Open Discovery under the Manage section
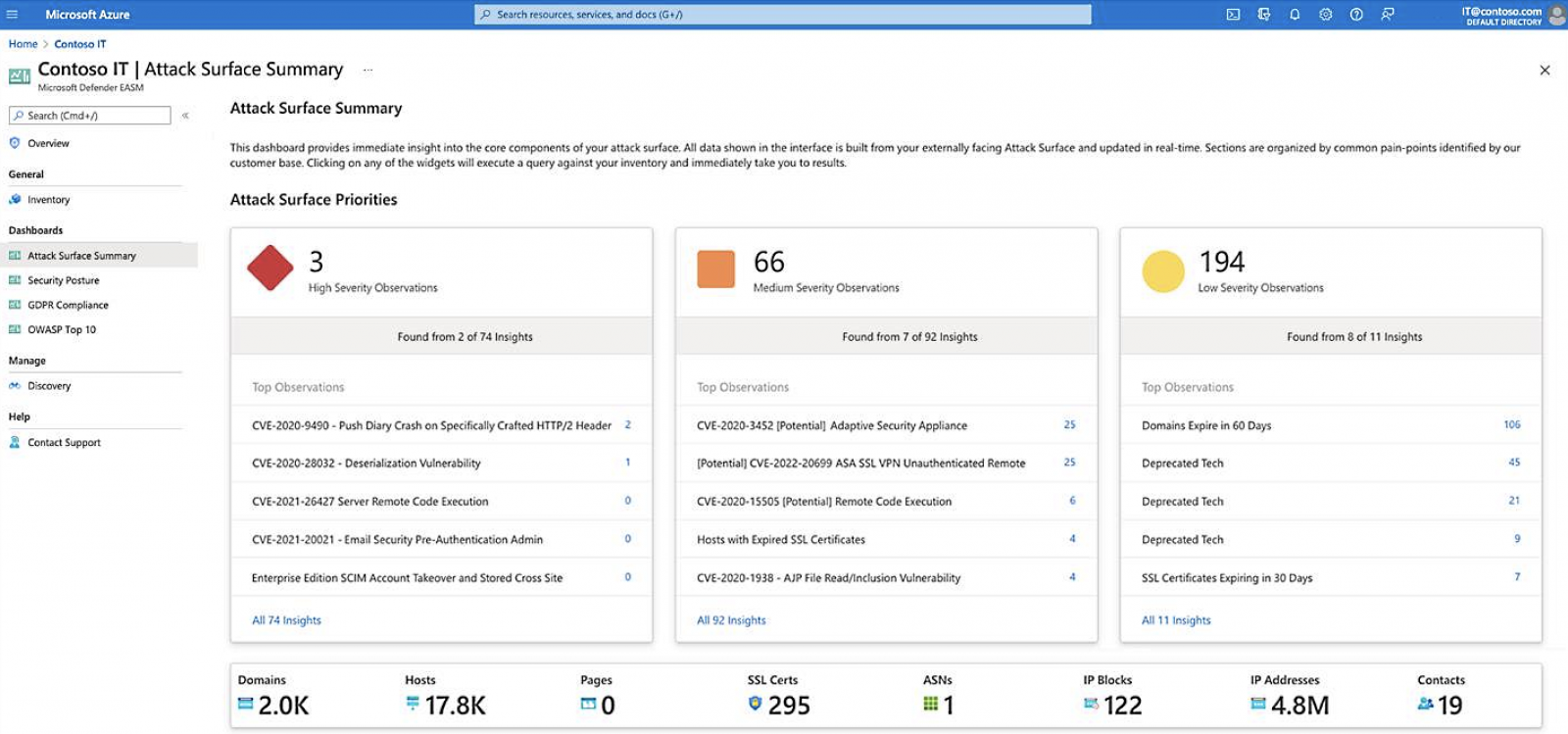 [49, 386]
